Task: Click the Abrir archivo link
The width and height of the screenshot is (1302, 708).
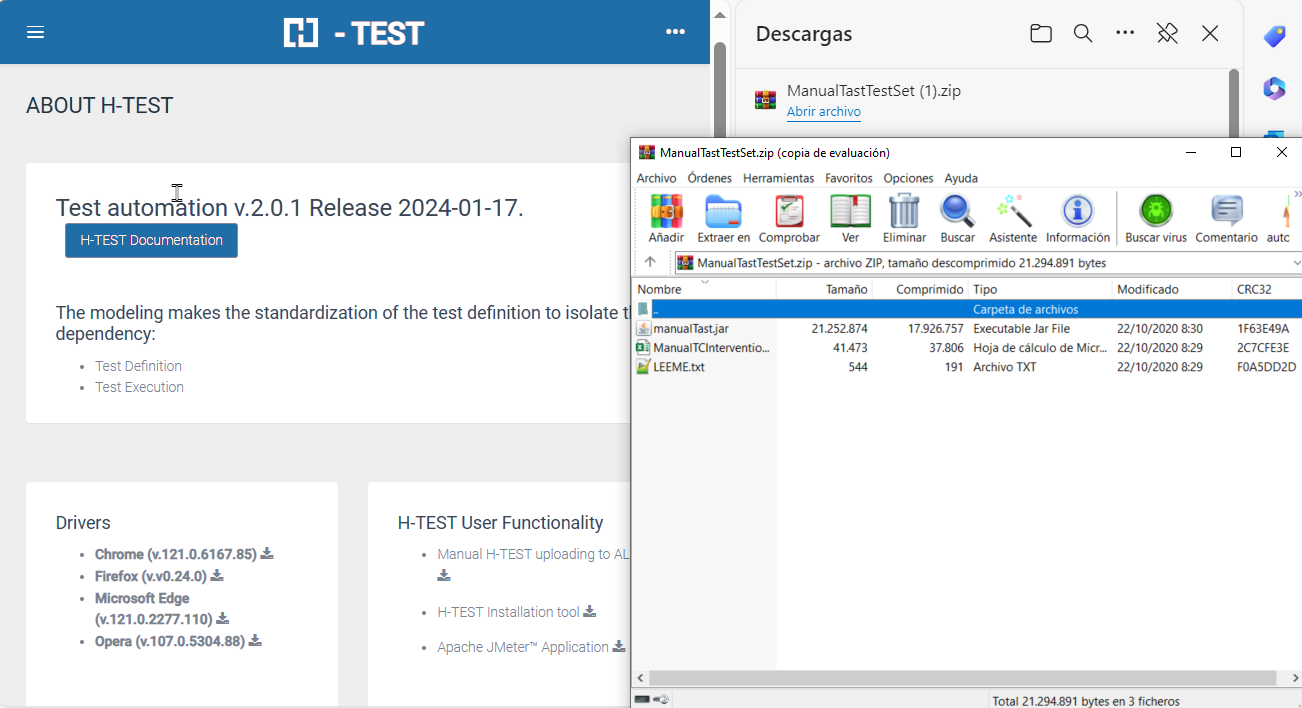Action: [x=823, y=112]
